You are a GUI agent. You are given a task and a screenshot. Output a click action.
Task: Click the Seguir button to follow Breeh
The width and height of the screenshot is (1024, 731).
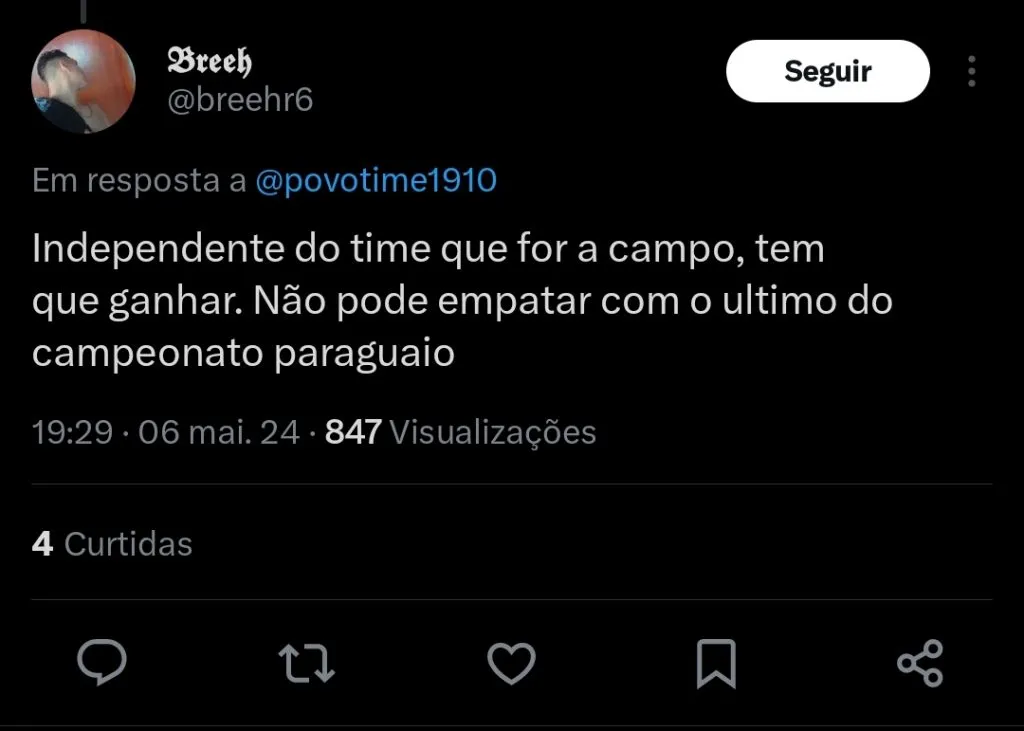point(827,71)
